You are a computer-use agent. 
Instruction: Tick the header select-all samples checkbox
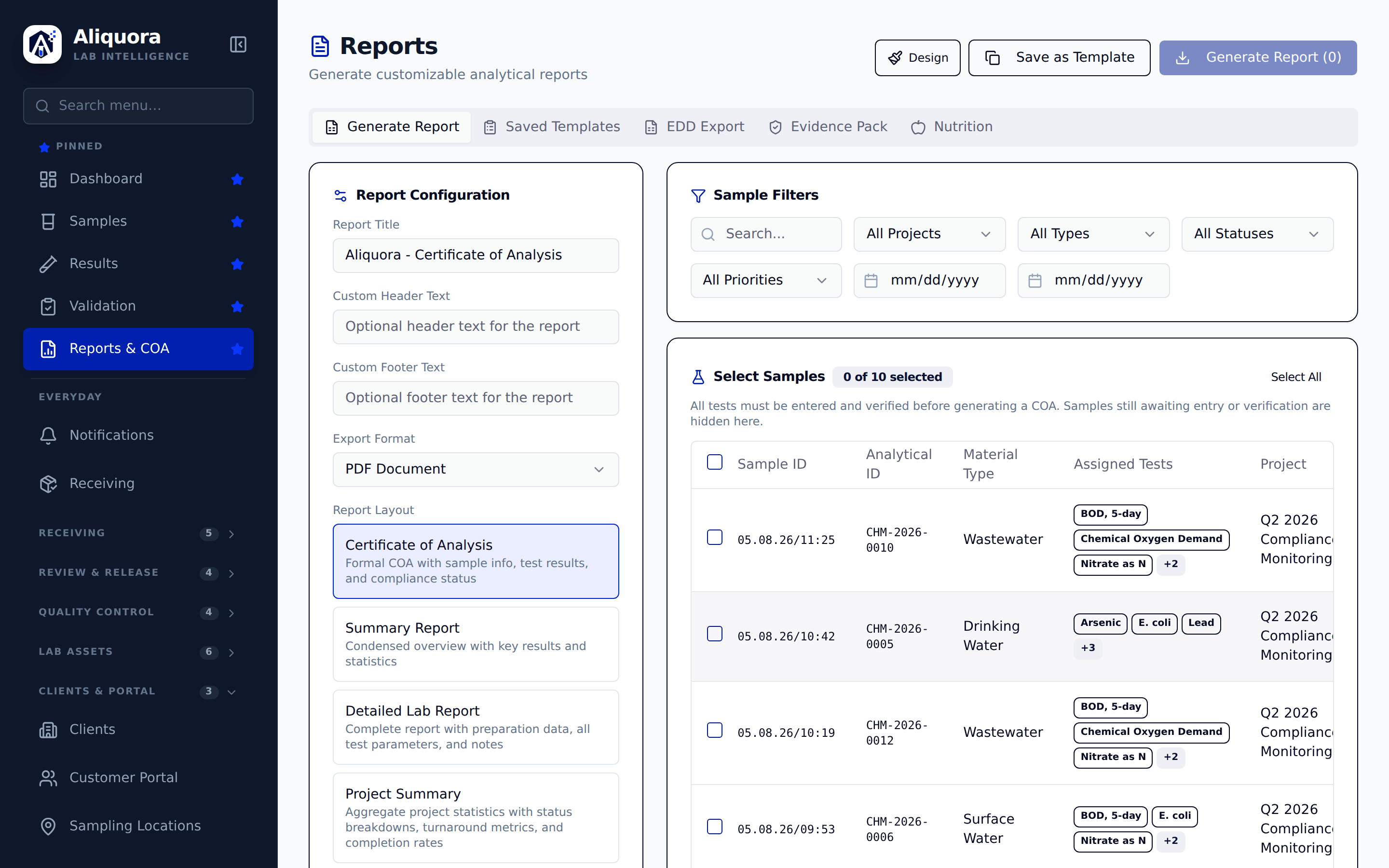point(715,462)
